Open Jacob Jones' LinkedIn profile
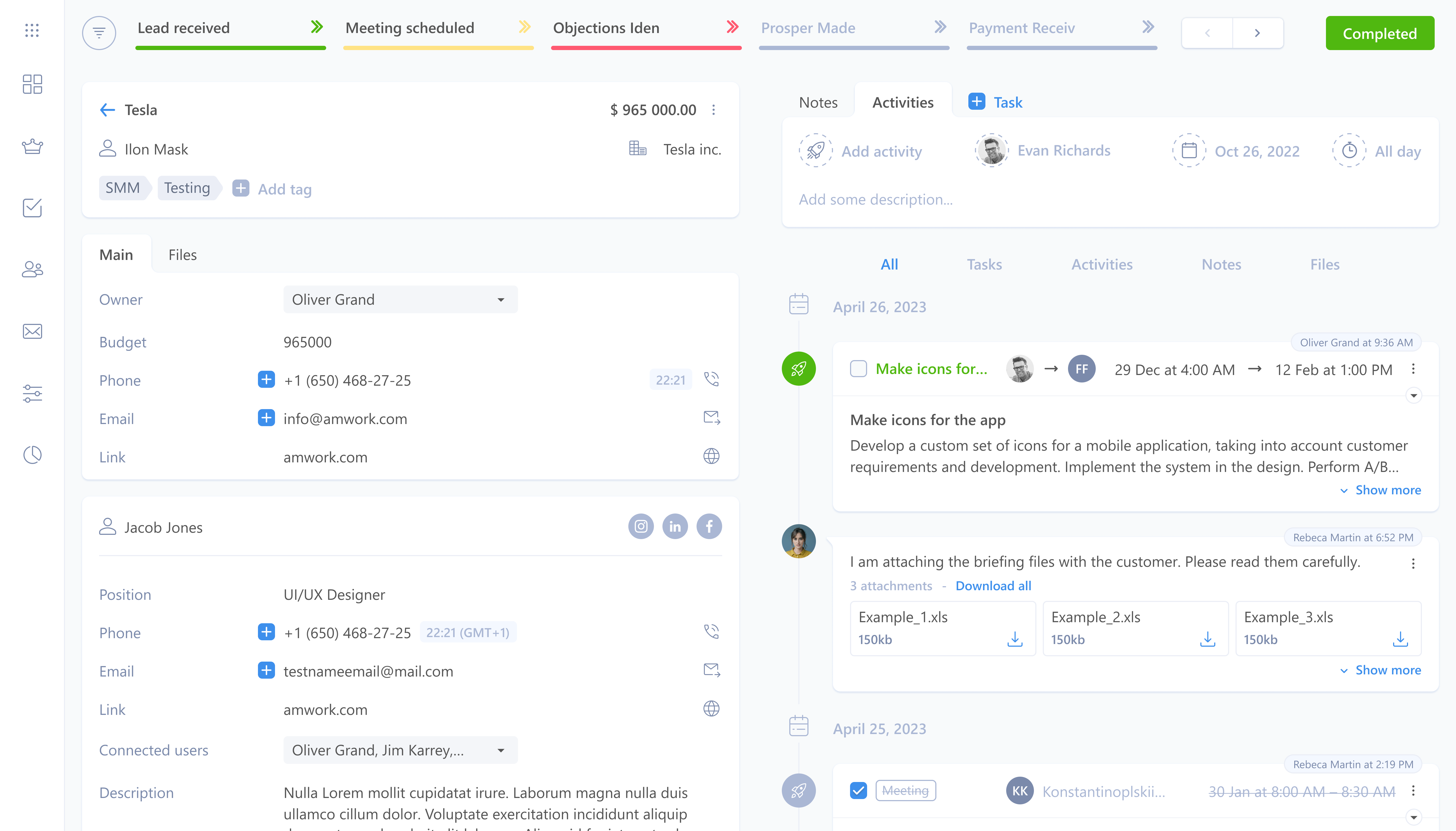The image size is (1456, 831). coord(675,526)
